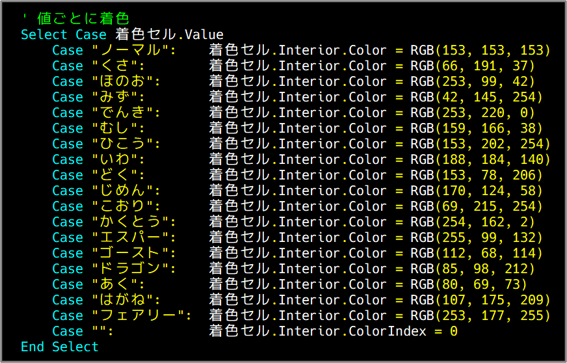Click RGB(153, 153, 153) value
Viewport: 567px width, 363px height.
point(481,50)
